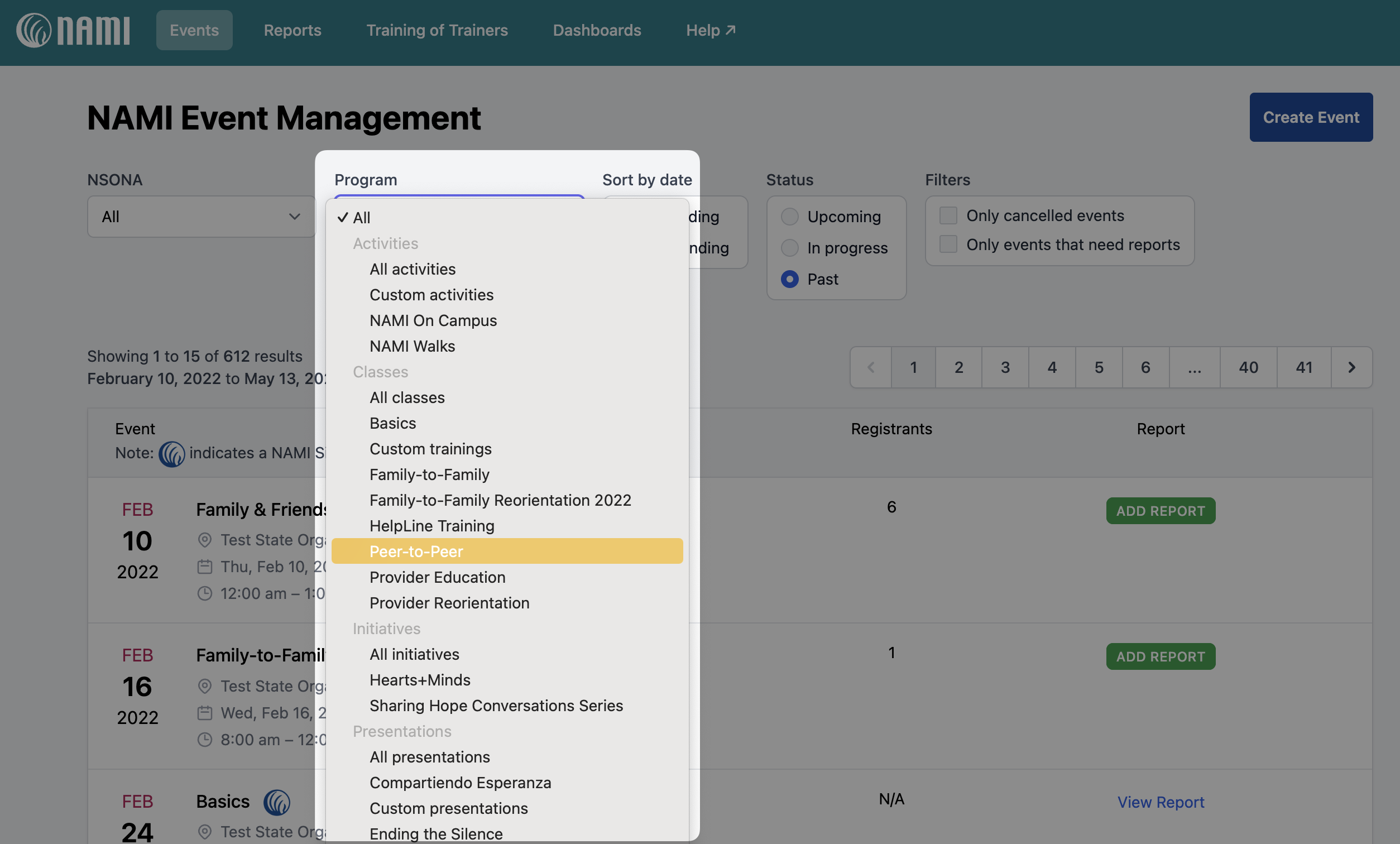Pick Sharing Hope Conversations Series
The height and width of the screenshot is (844, 1400).
507,706
